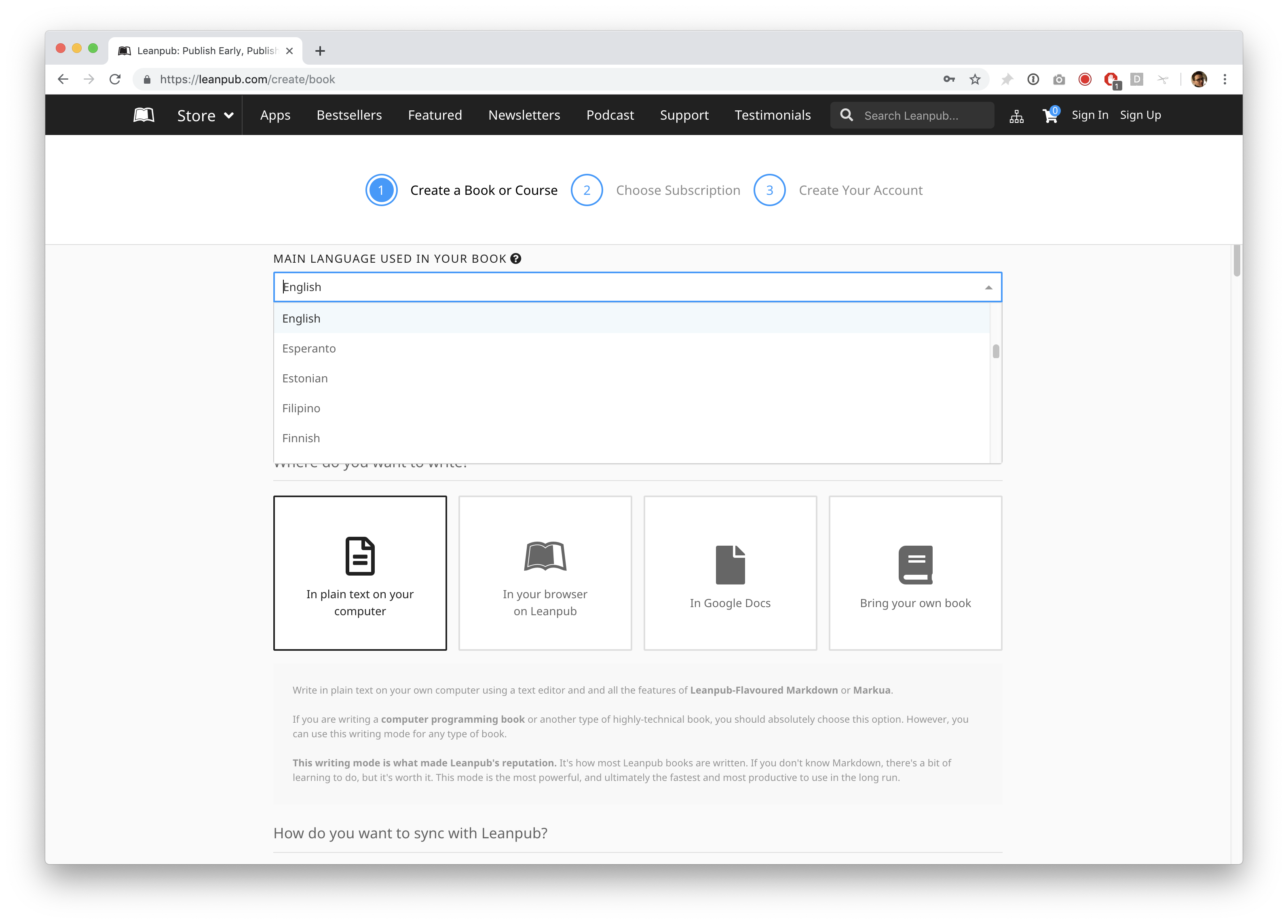Click the page vertical scrollbar thumb

(1236, 261)
